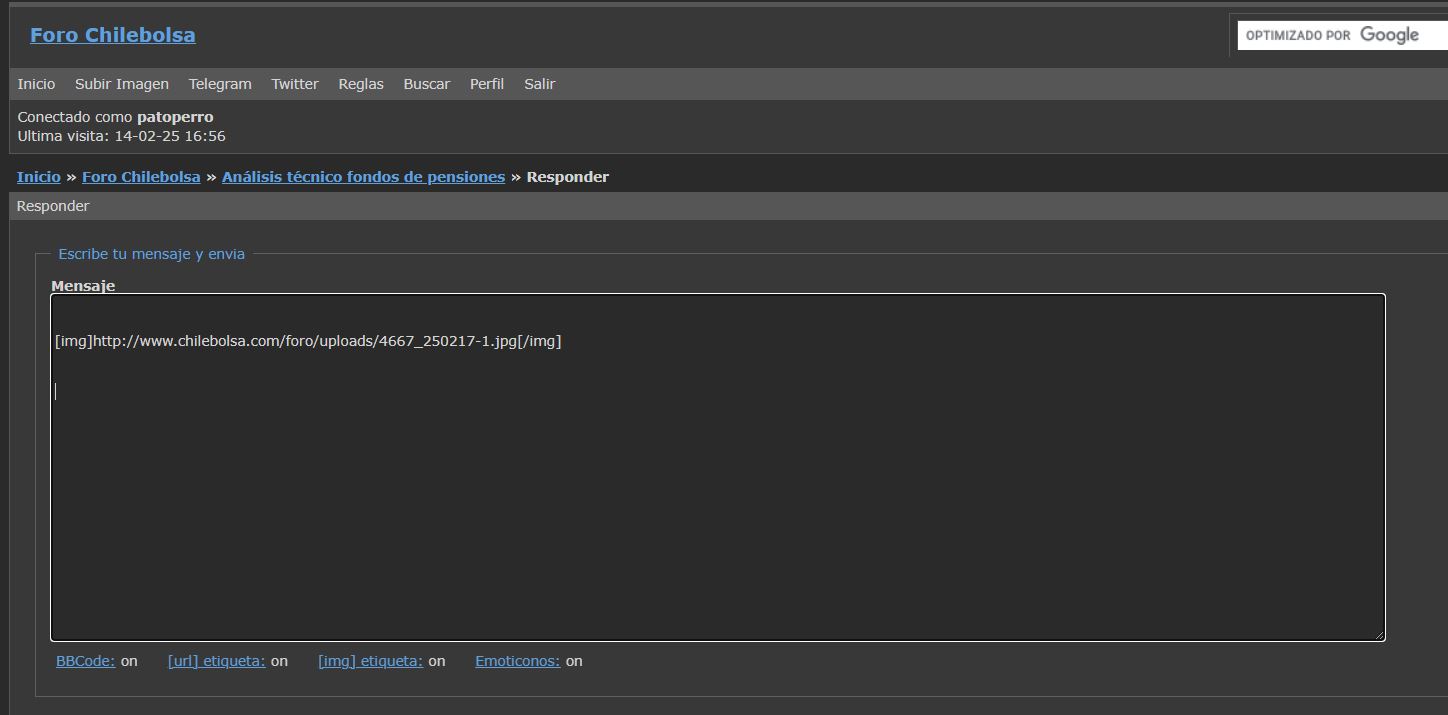Open the Twitter menu link
Image resolution: width=1448 pixels, height=715 pixels.
tap(295, 84)
